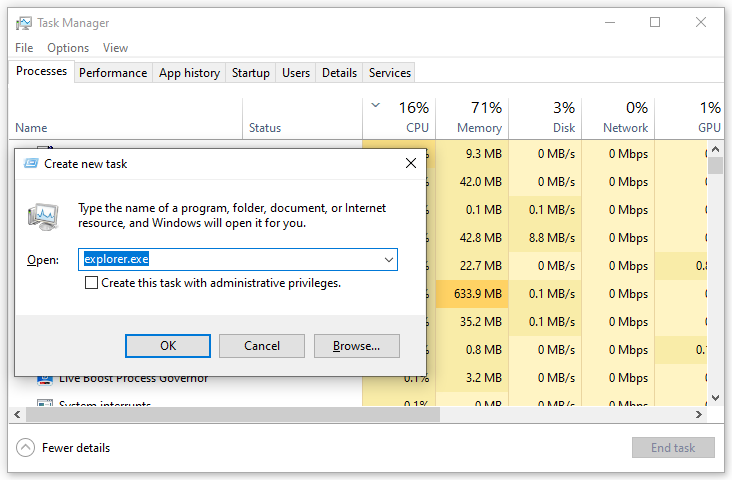Viewport: 732px width, 480px height.
Task: Click the horizontal scrollbar left arrow
Action: pyautogui.click(x=17, y=414)
